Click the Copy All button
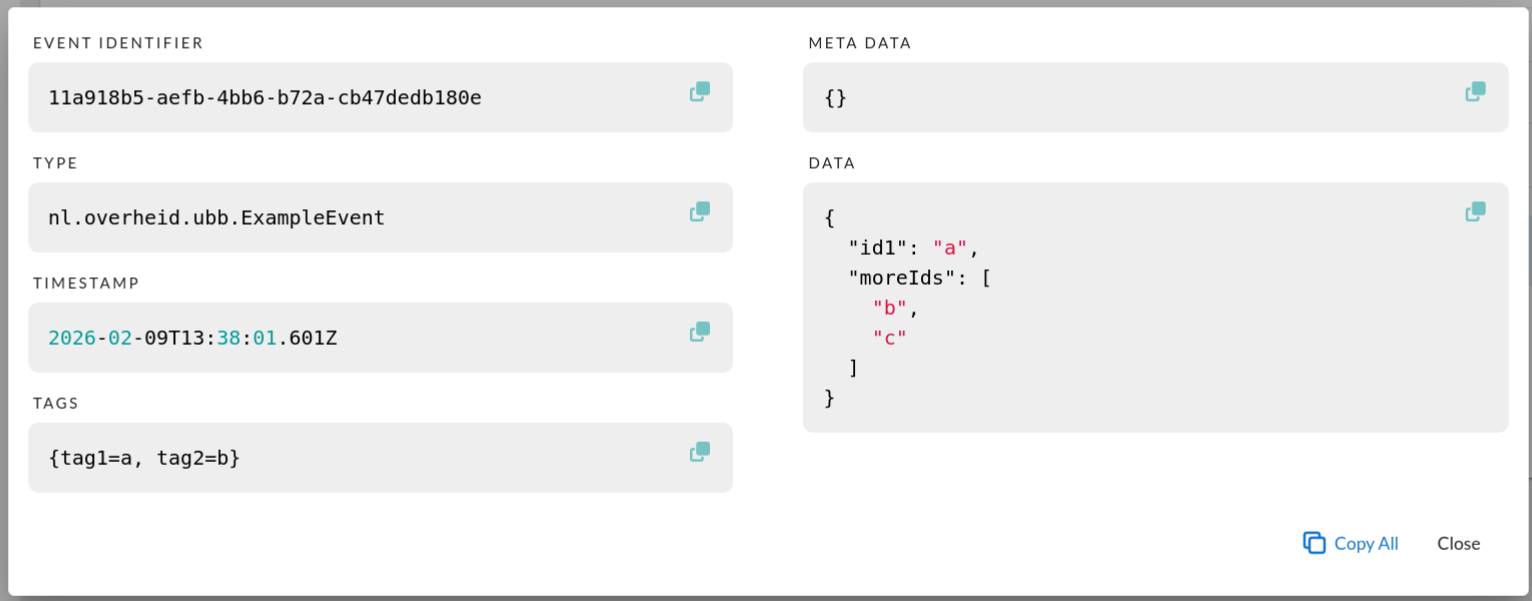 point(1351,543)
